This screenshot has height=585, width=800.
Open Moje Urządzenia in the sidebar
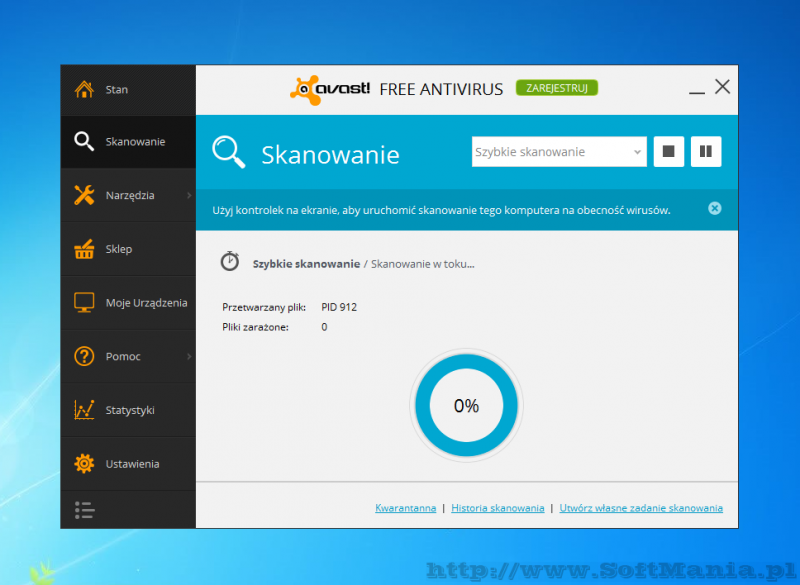(x=128, y=303)
